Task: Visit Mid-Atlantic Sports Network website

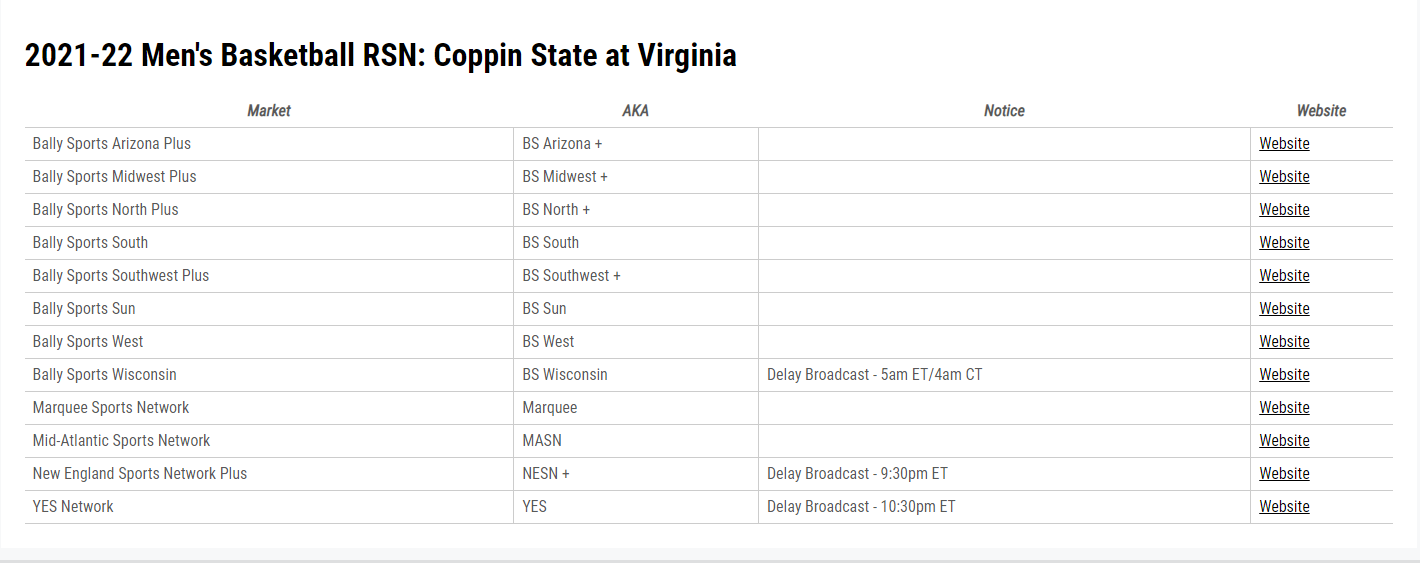Action: point(1284,440)
